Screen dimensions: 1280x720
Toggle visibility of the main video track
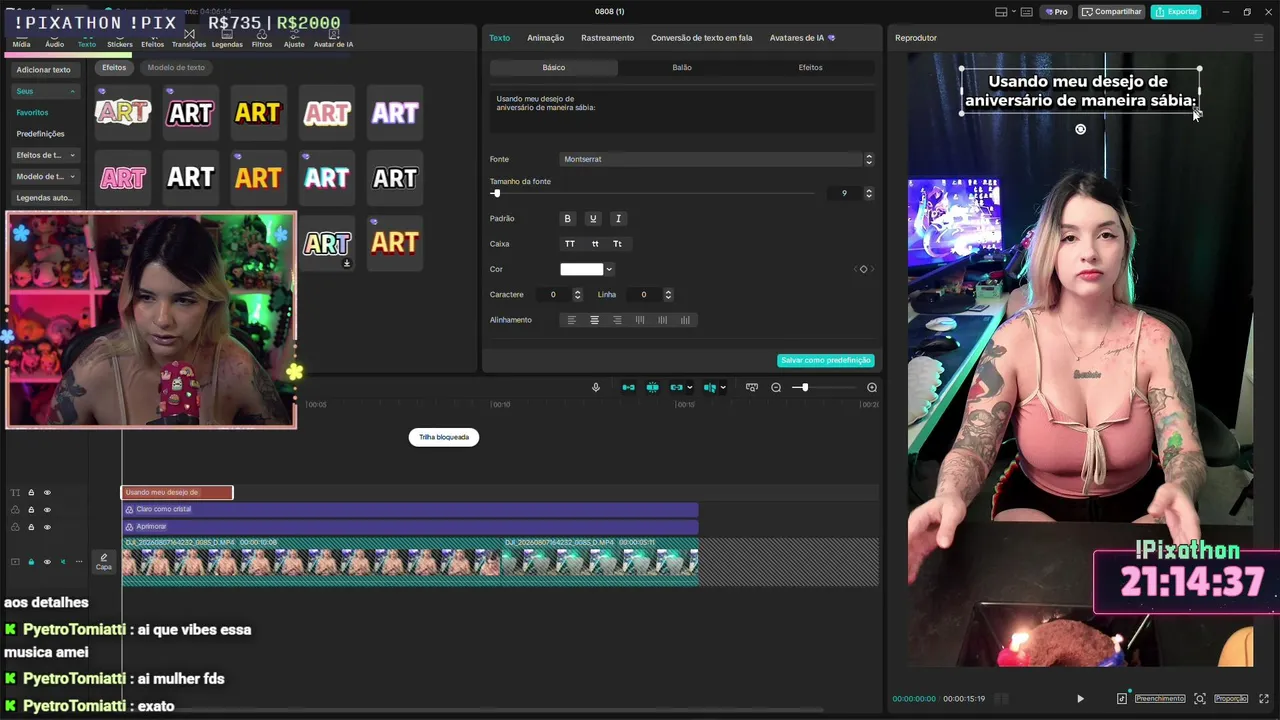[x=47, y=562]
